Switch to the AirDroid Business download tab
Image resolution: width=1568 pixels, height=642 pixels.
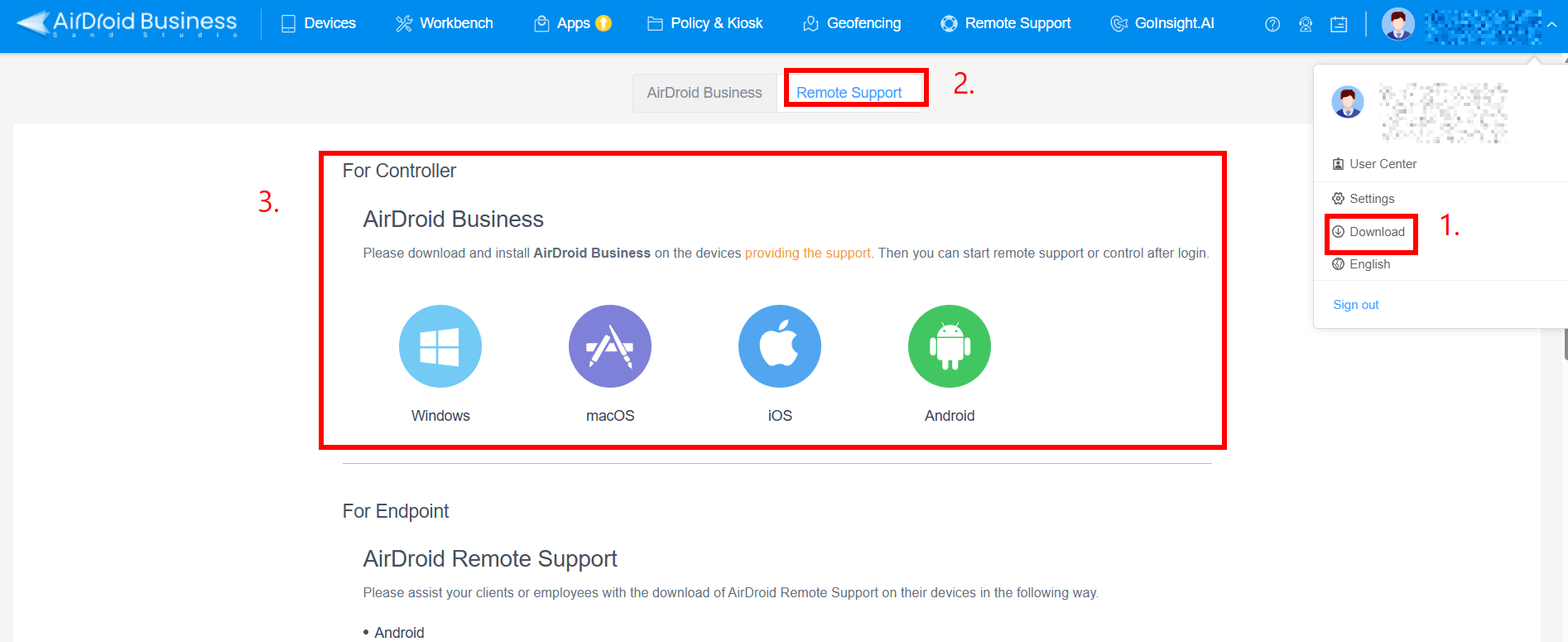[705, 93]
